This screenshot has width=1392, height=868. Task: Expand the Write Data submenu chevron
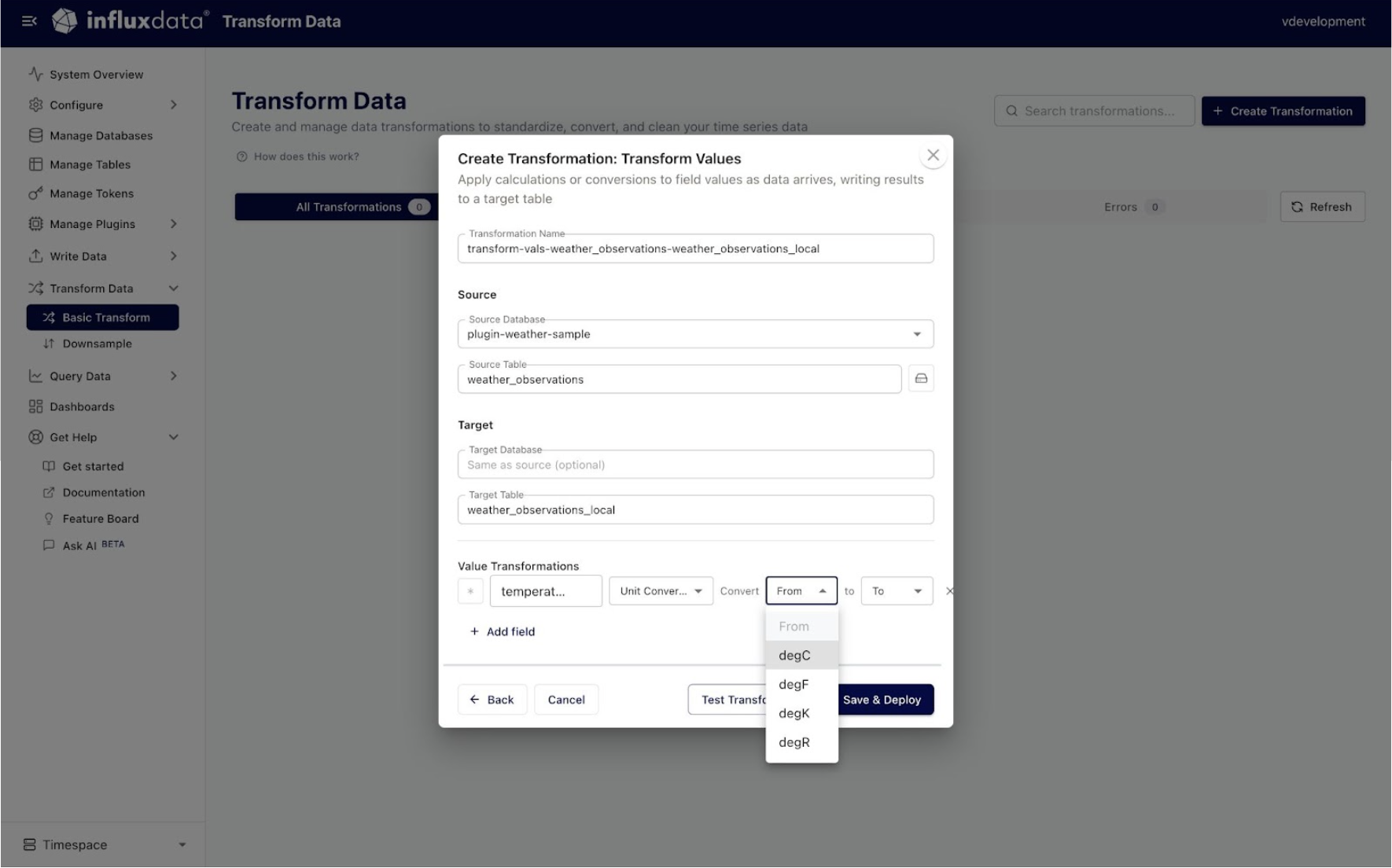(x=174, y=256)
